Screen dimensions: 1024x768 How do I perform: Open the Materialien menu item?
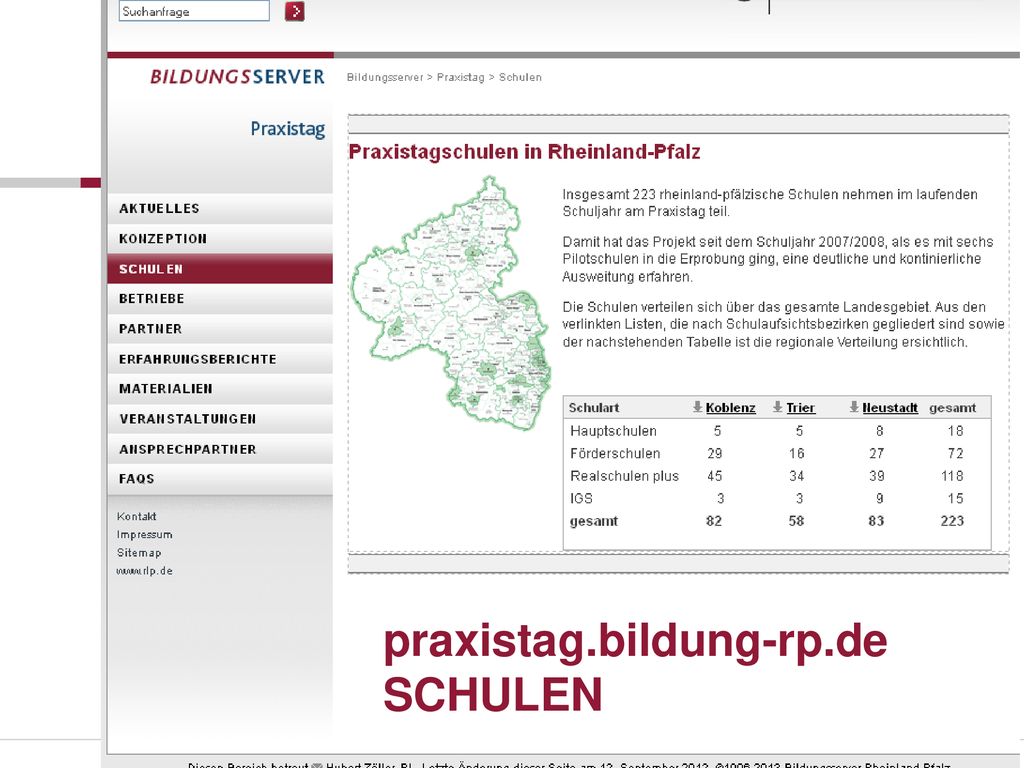(x=220, y=389)
